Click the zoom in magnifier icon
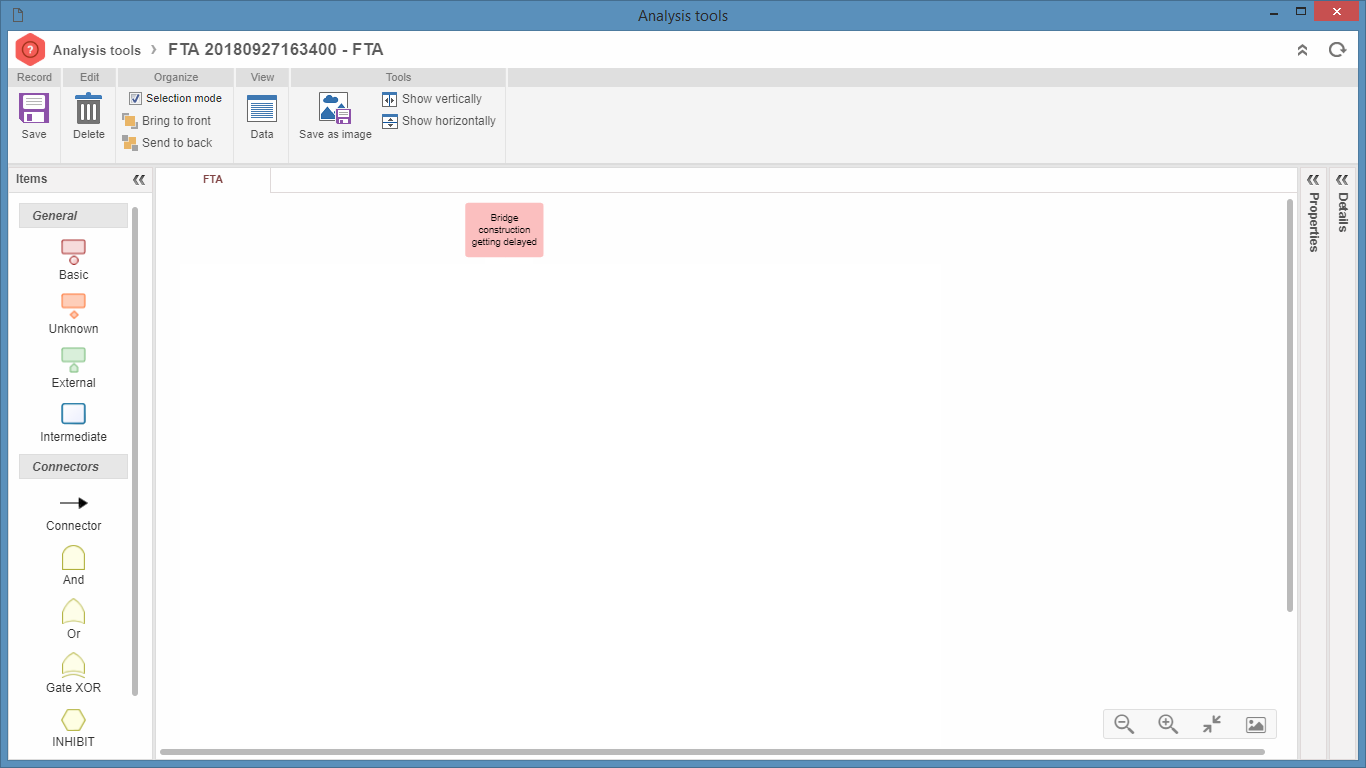 1168,724
